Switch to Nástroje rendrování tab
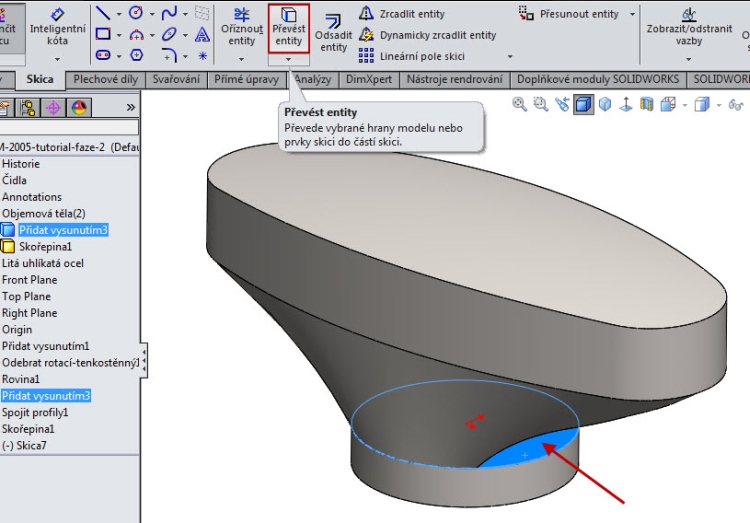 pos(454,79)
